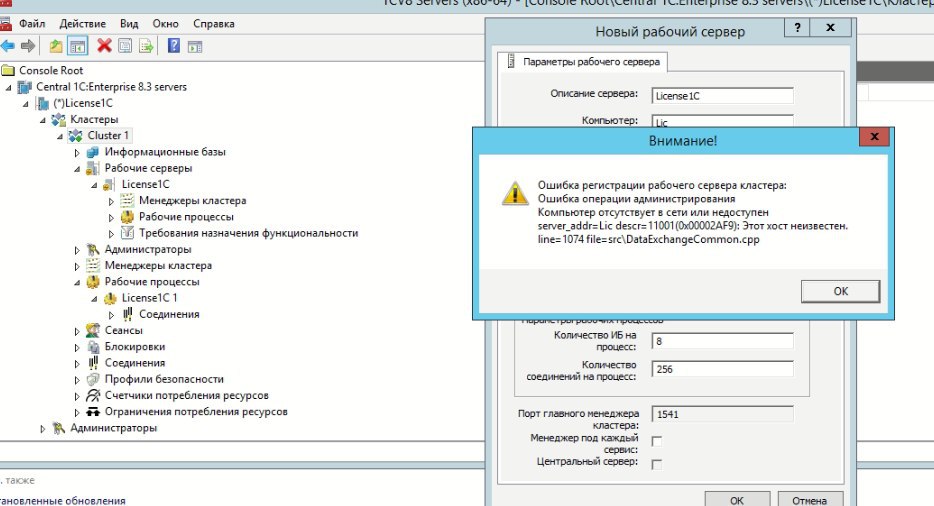Select License1C under Рабочие серверы

coord(145,185)
